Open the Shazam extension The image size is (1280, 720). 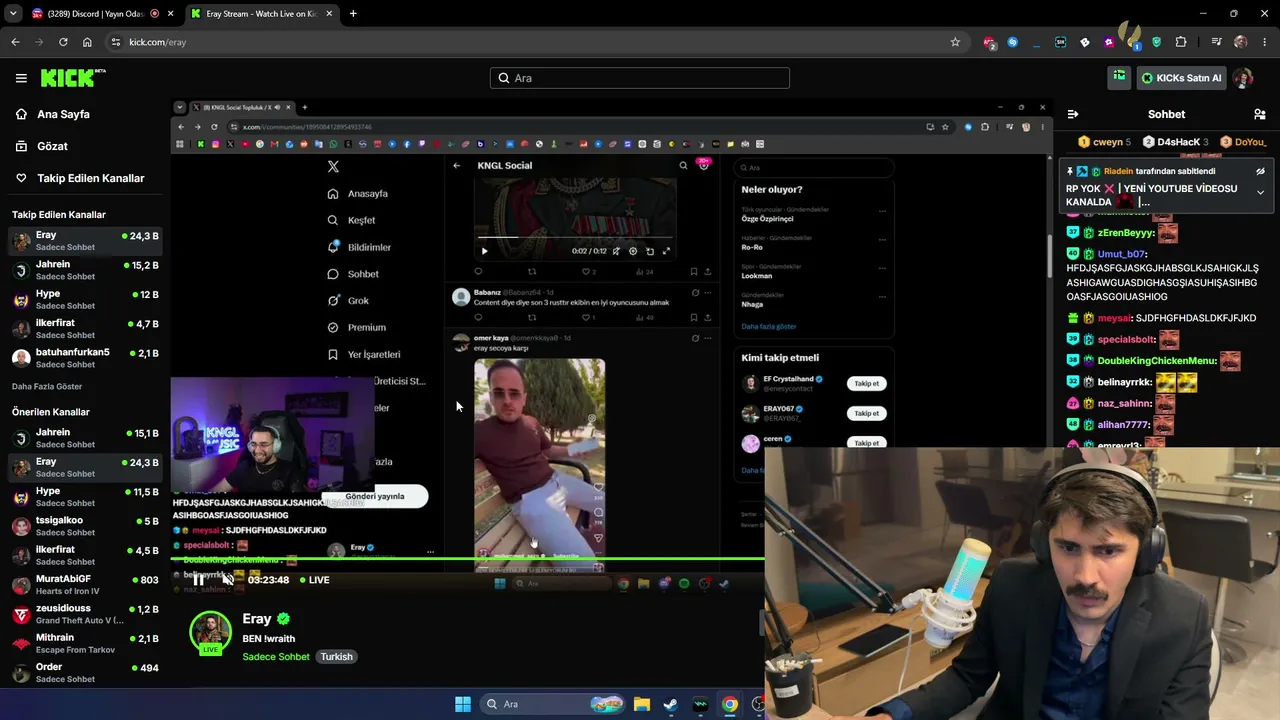(x=1013, y=42)
